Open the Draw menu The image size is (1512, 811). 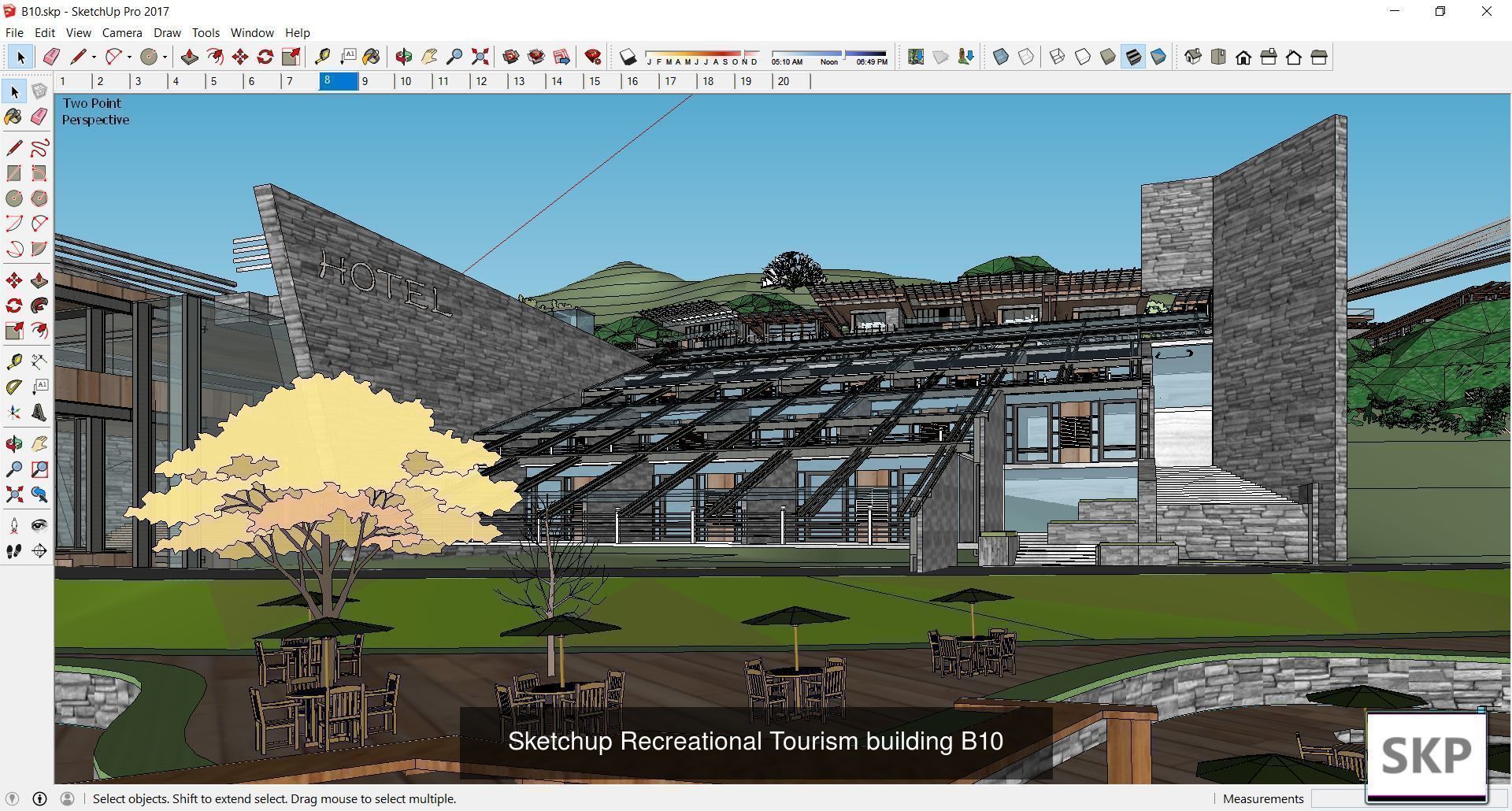coord(167,33)
